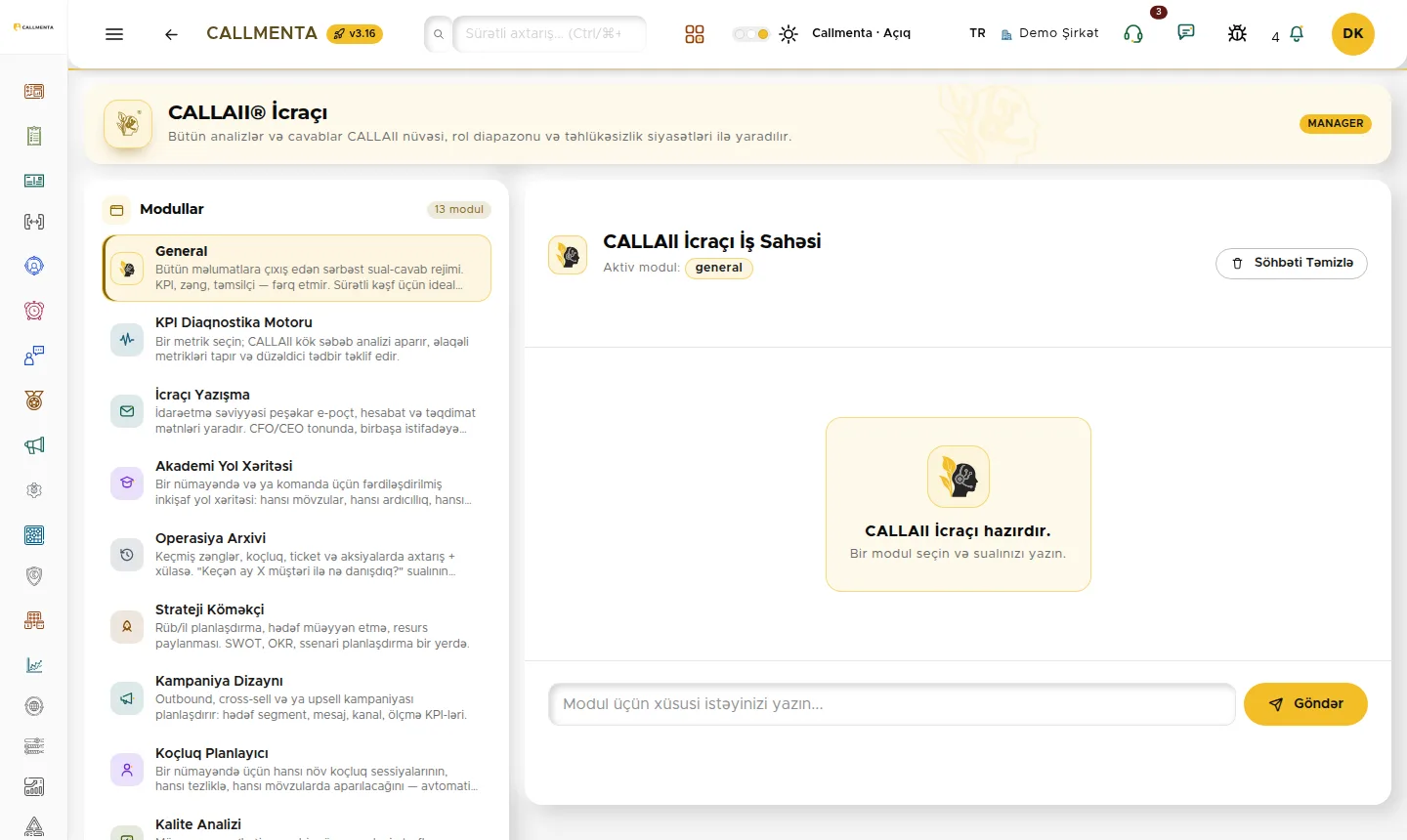Image resolution: width=1407 pixels, height=840 pixels.
Task: Click the CALLAII İcraçı banner logo icon
Action: (x=128, y=124)
